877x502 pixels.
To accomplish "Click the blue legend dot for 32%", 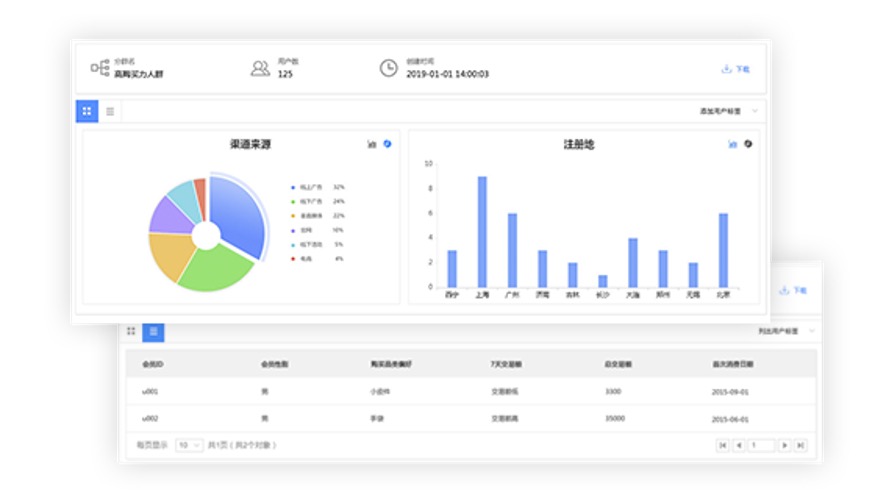I will pos(293,187).
